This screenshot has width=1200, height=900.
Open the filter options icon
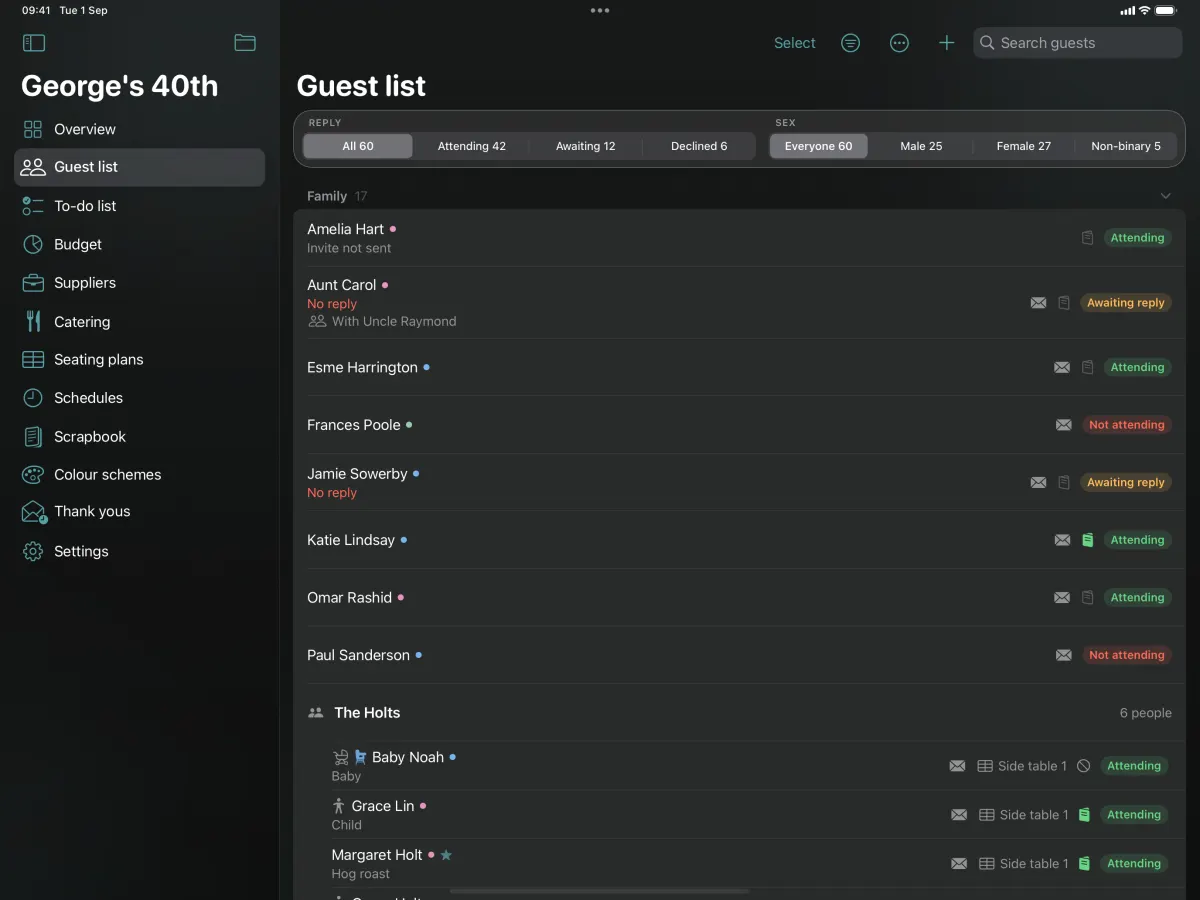click(x=850, y=43)
